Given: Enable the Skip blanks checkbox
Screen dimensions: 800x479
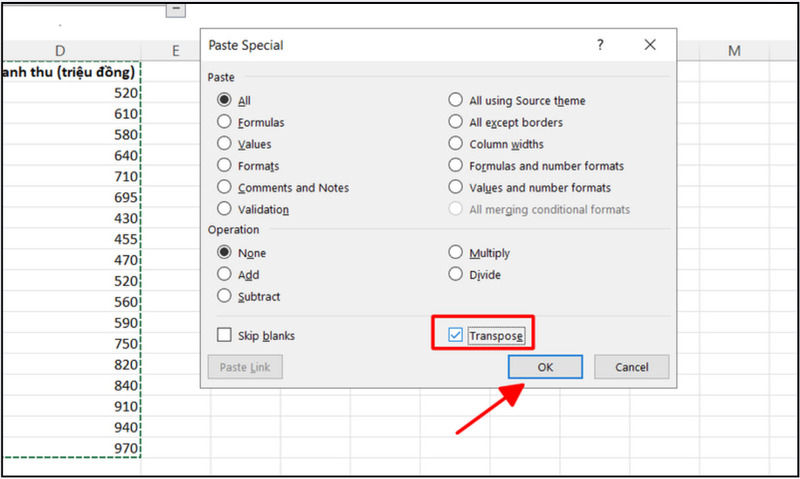Looking at the screenshot, I should tap(224, 336).
